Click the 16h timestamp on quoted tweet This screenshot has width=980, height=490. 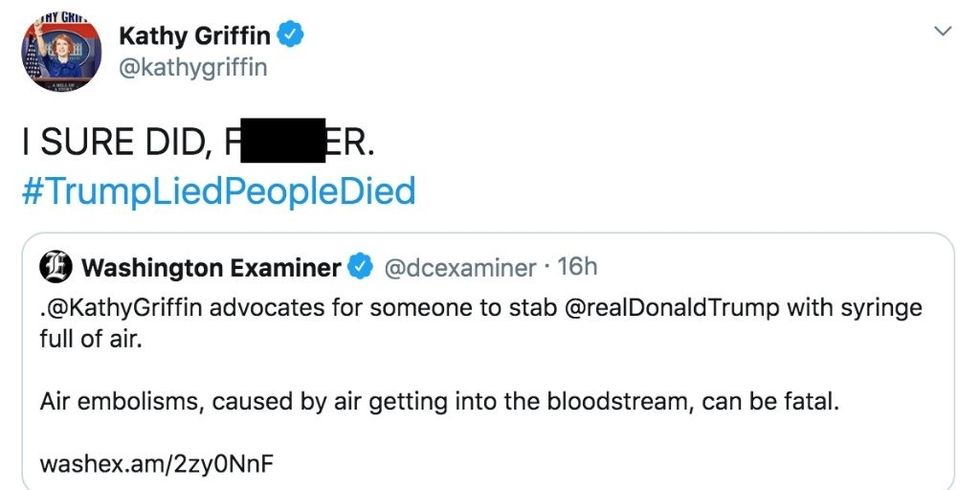(x=578, y=268)
